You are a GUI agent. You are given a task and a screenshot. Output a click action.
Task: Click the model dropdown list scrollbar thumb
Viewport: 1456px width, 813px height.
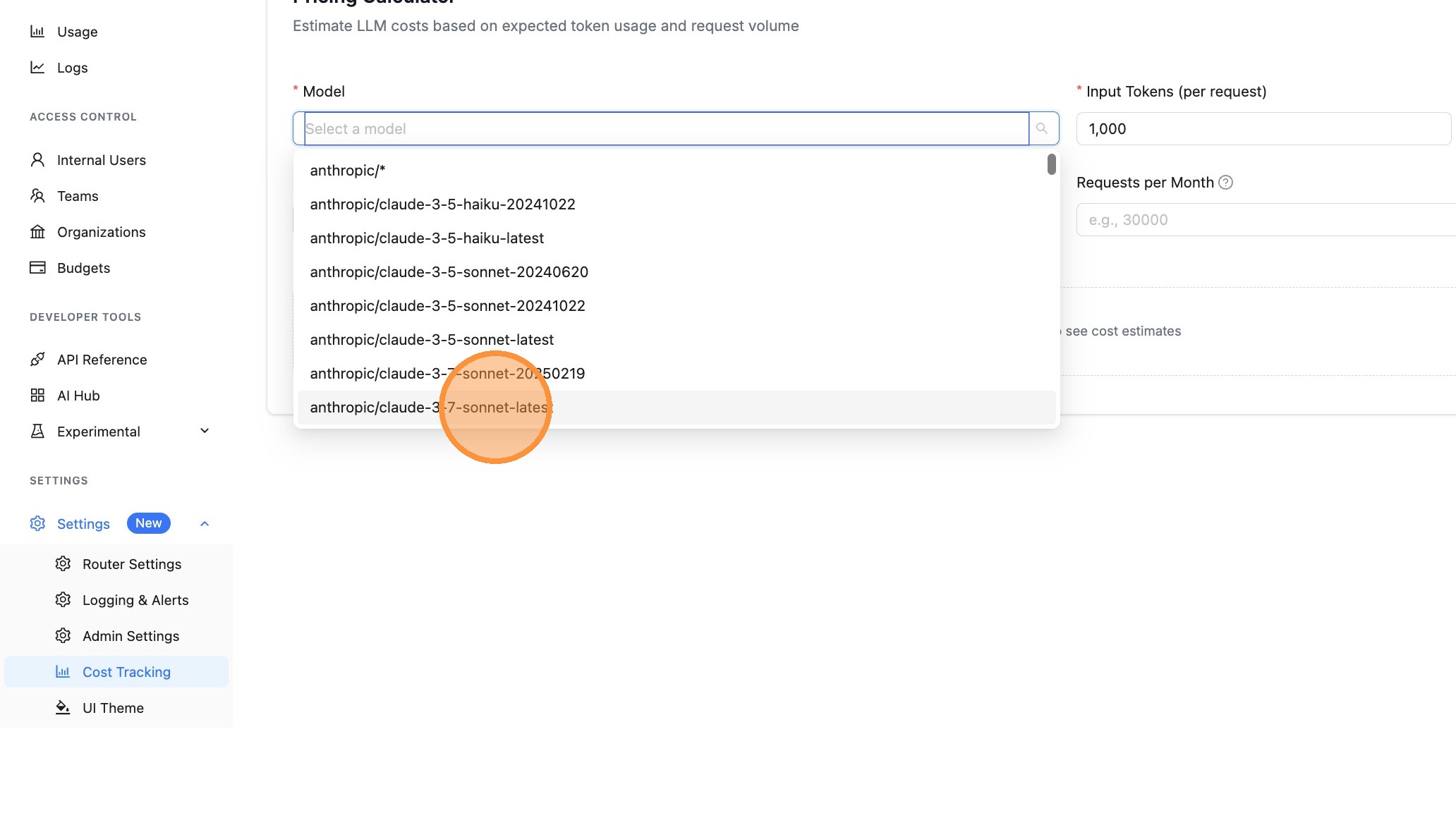(x=1051, y=164)
